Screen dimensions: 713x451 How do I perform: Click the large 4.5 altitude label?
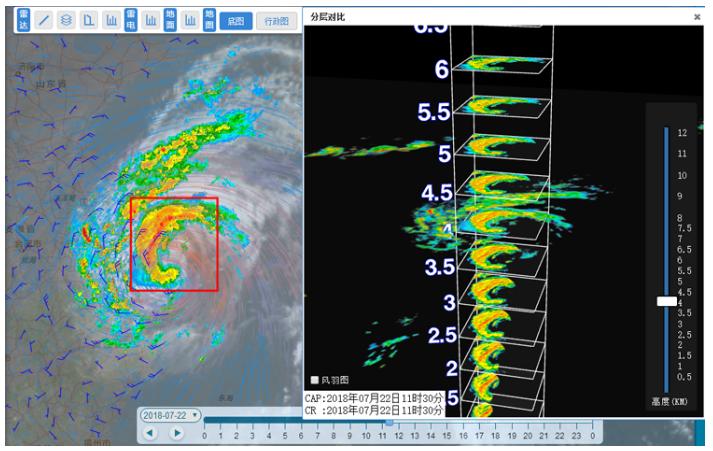click(437, 193)
